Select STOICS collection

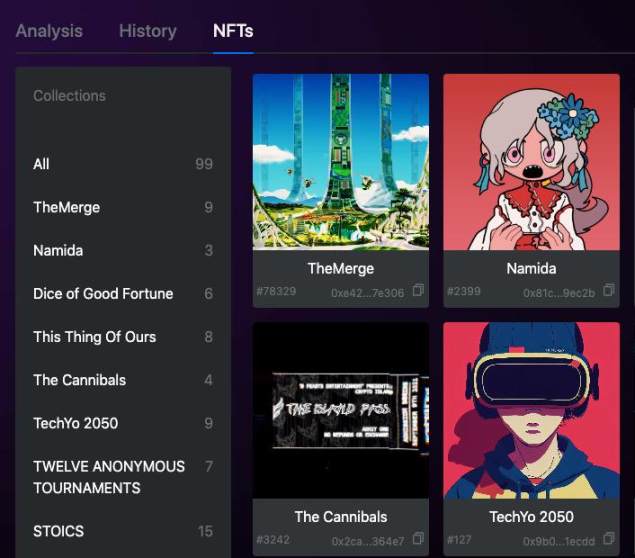(x=123, y=531)
